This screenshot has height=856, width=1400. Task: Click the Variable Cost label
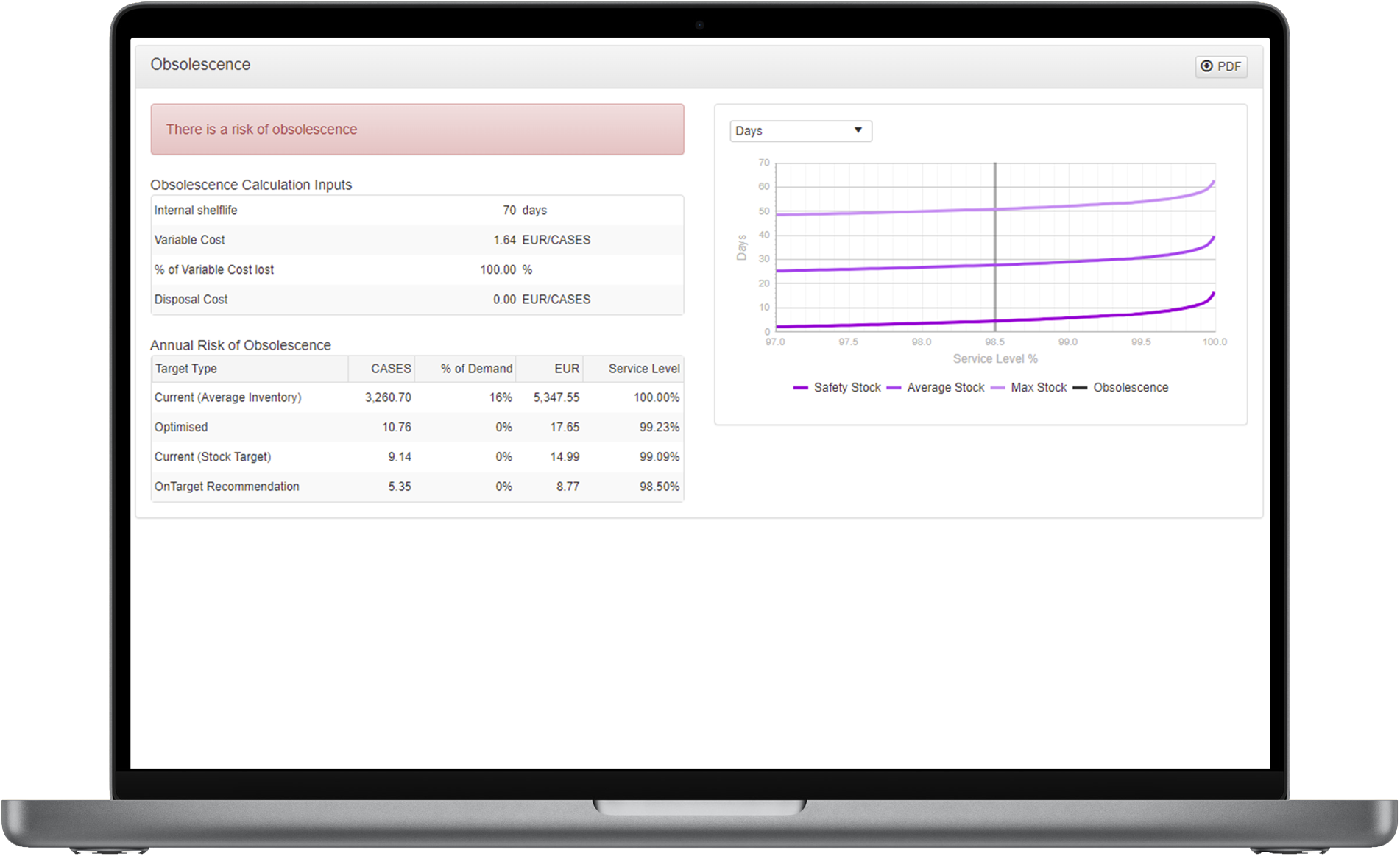[190, 240]
